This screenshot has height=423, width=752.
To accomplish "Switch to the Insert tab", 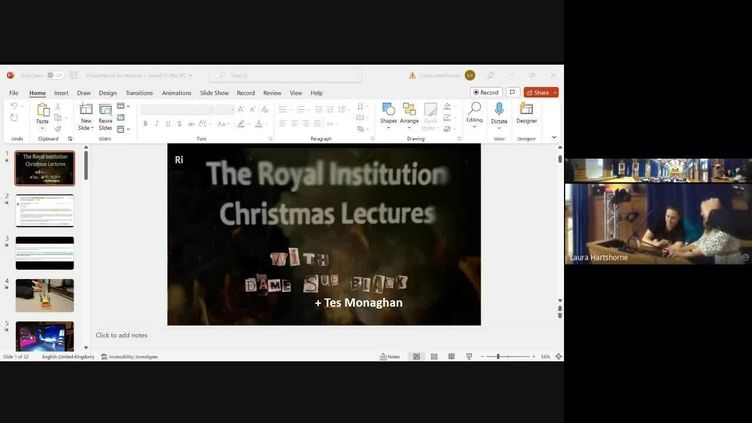I will (61, 93).
